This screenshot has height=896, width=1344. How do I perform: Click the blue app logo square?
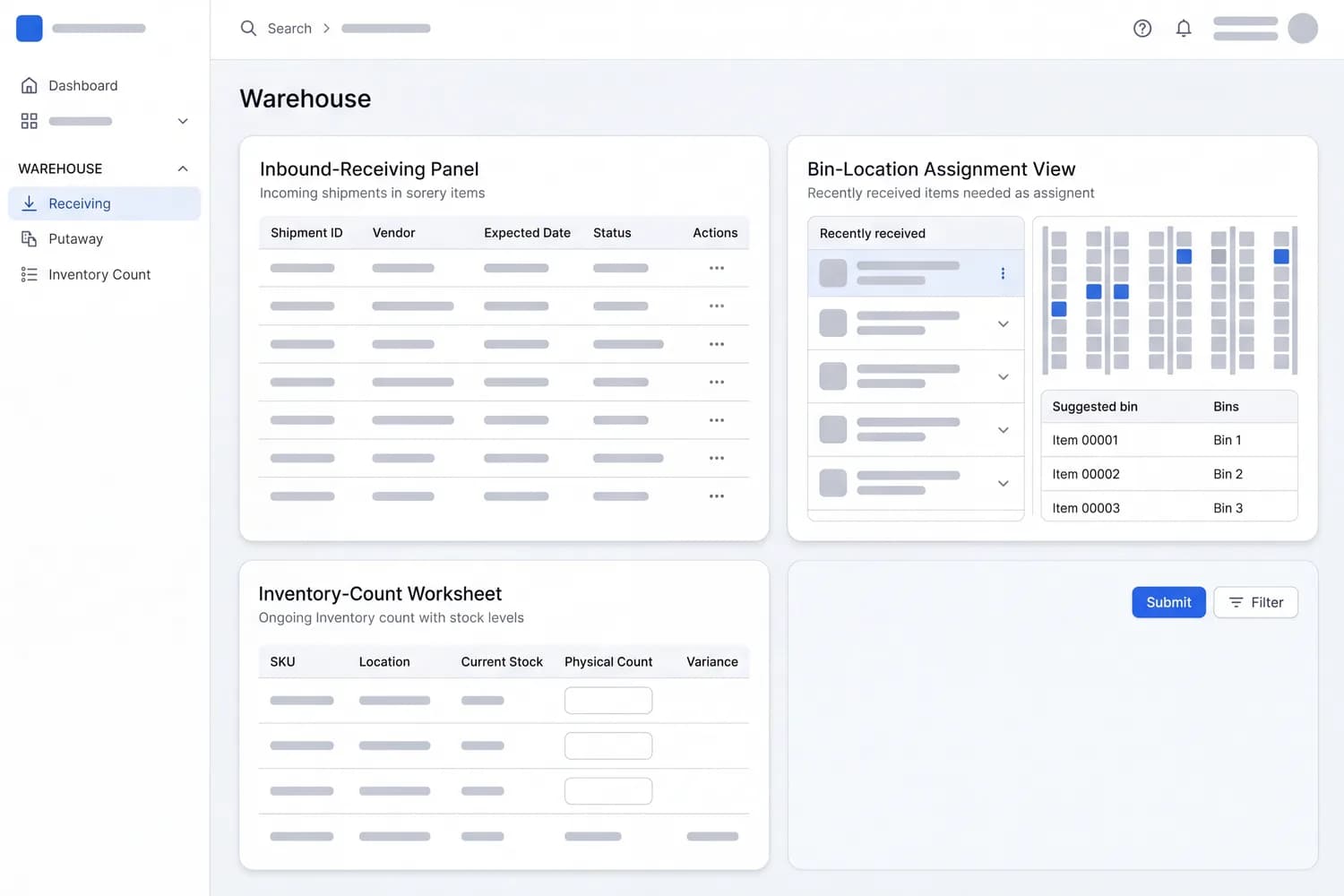point(30,29)
